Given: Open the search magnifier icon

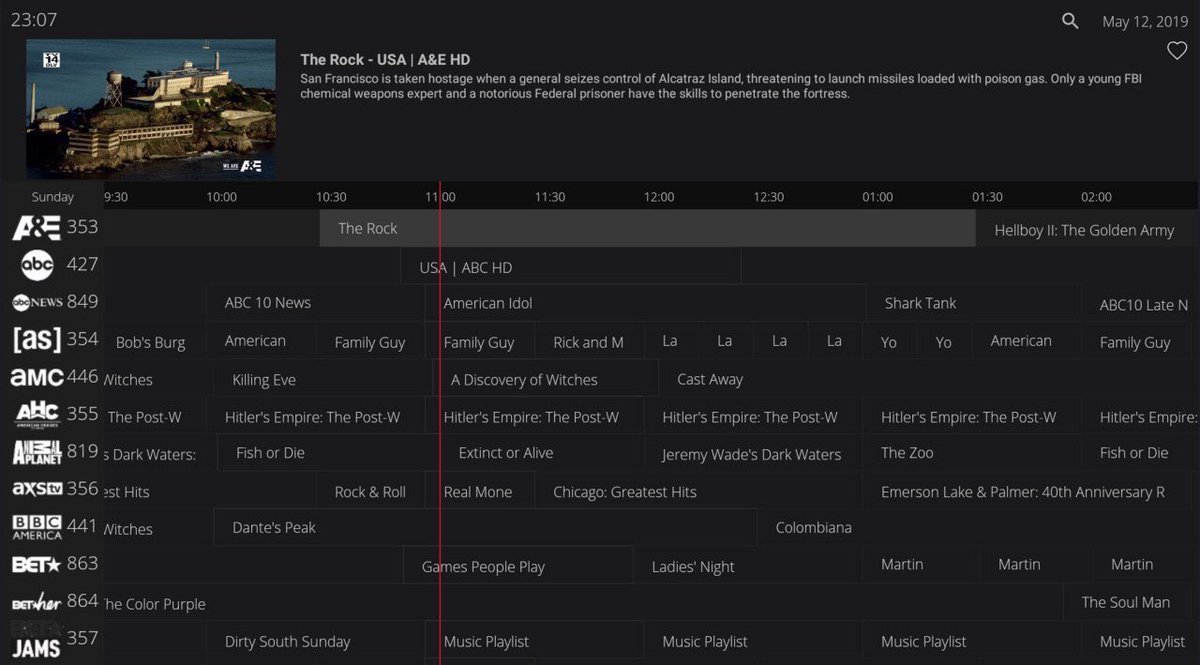Looking at the screenshot, I should pyautogui.click(x=1070, y=21).
